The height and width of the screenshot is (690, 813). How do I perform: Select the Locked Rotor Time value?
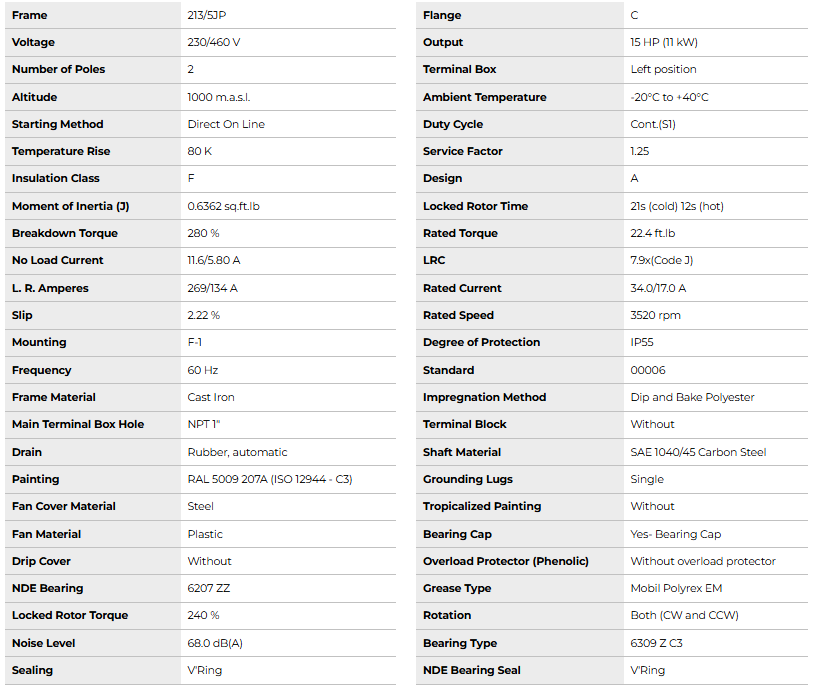tap(677, 206)
